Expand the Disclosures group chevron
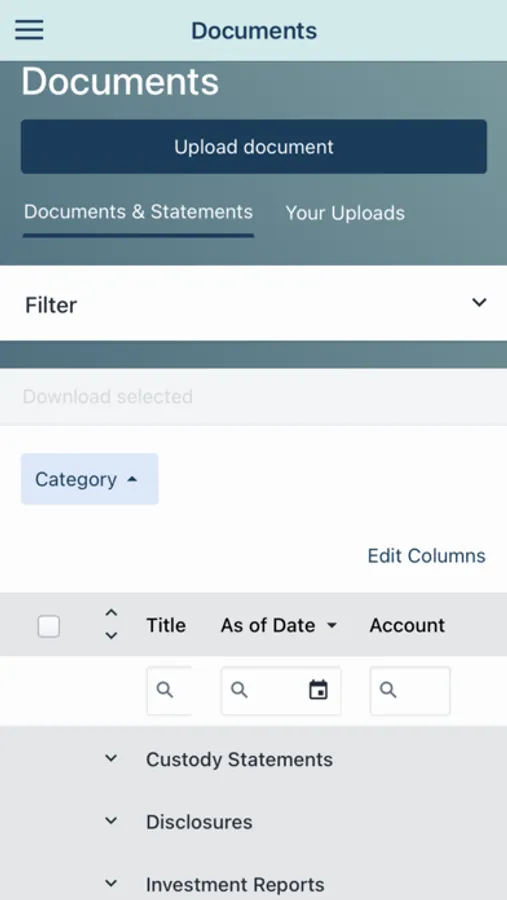The height and width of the screenshot is (900, 507). pos(111,821)
